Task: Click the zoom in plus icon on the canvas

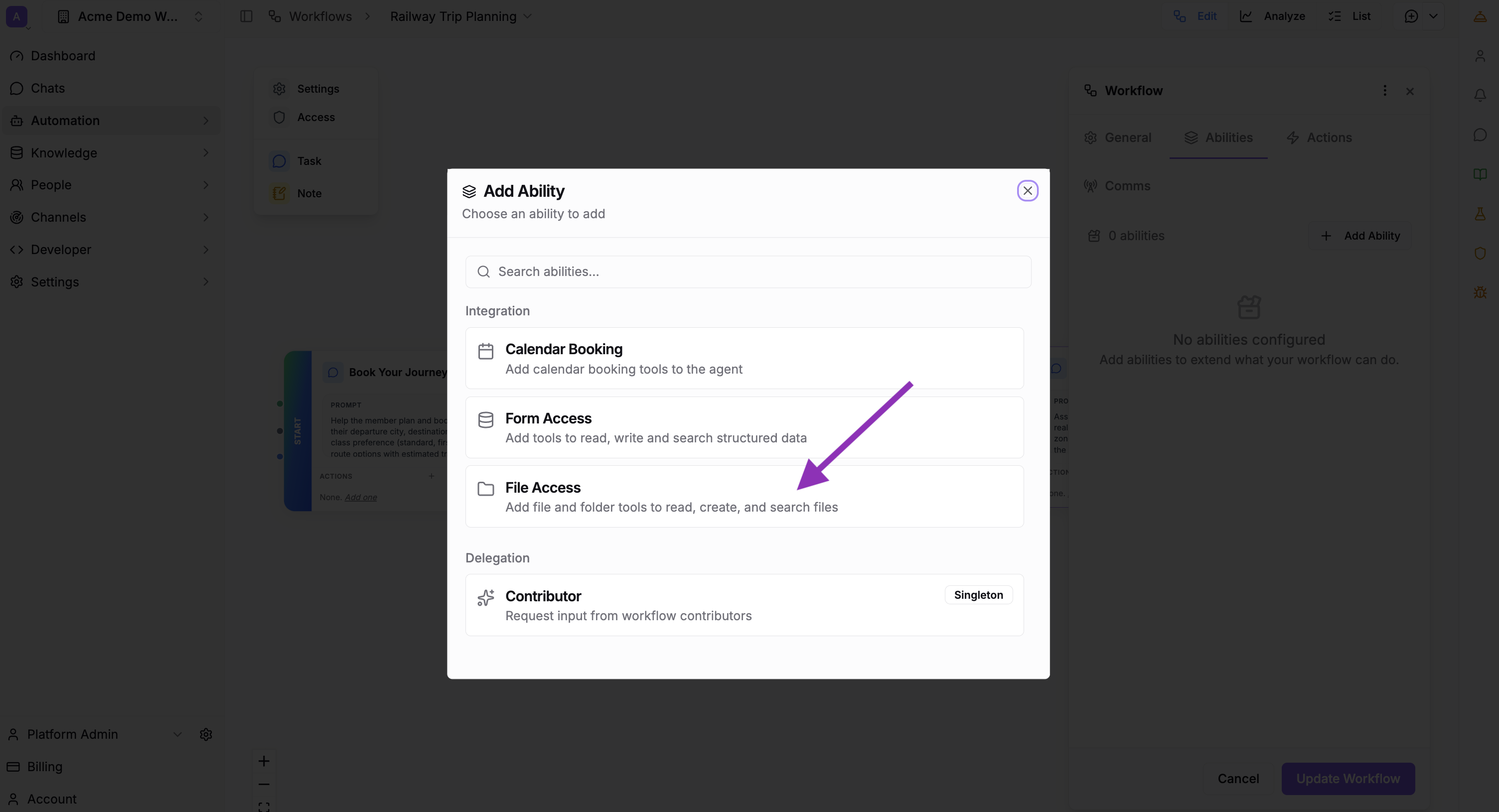Action: pyautogui.click(x=264, y=760)
